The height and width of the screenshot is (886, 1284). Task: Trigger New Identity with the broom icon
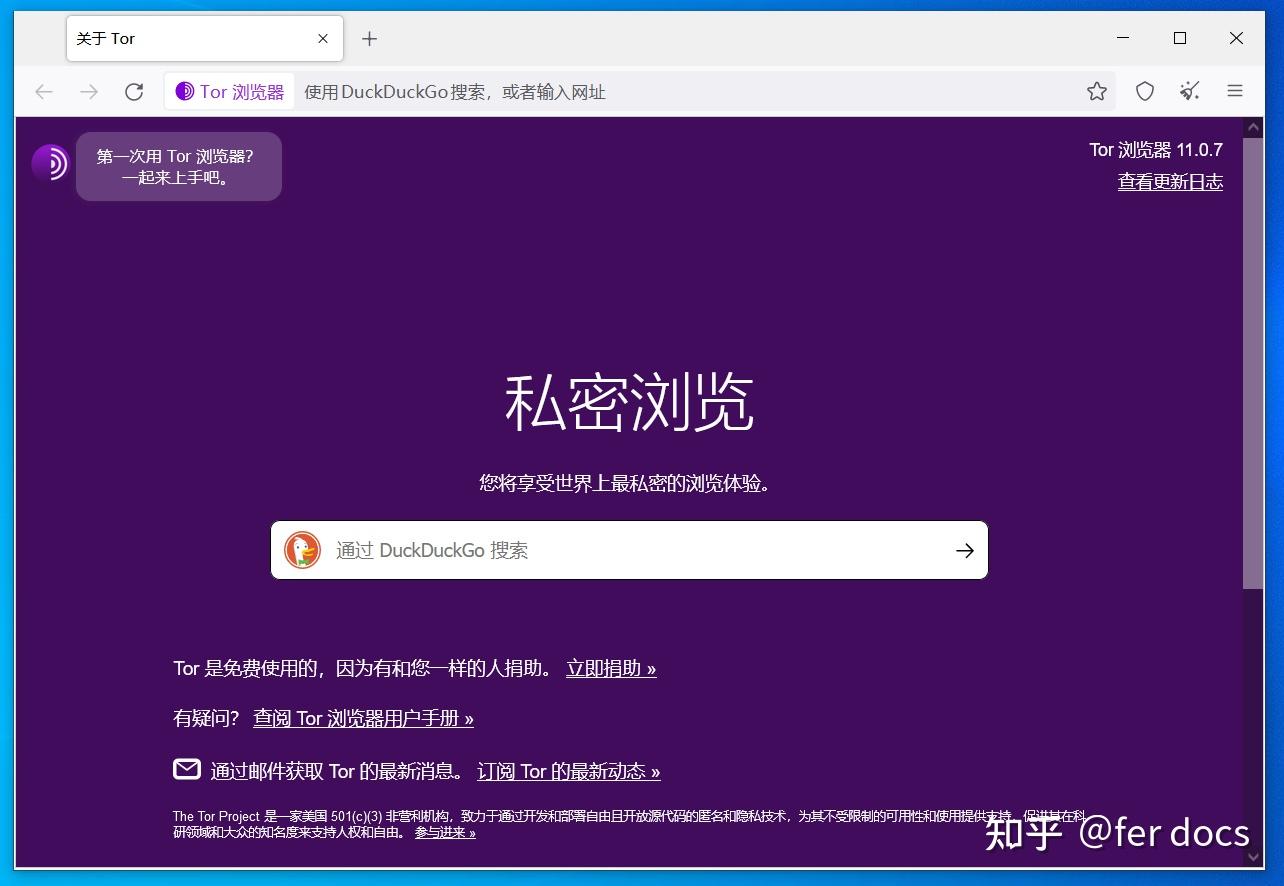pos(1189,91)
